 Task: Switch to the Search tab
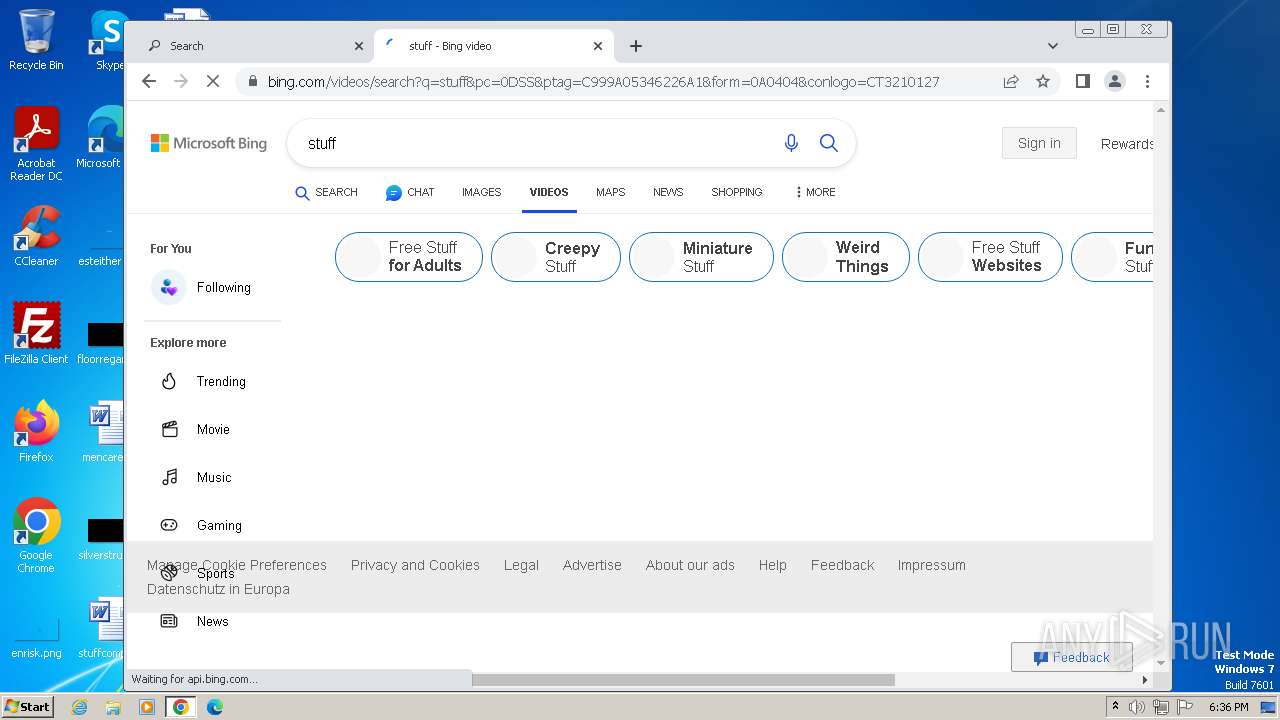(250, 46)
